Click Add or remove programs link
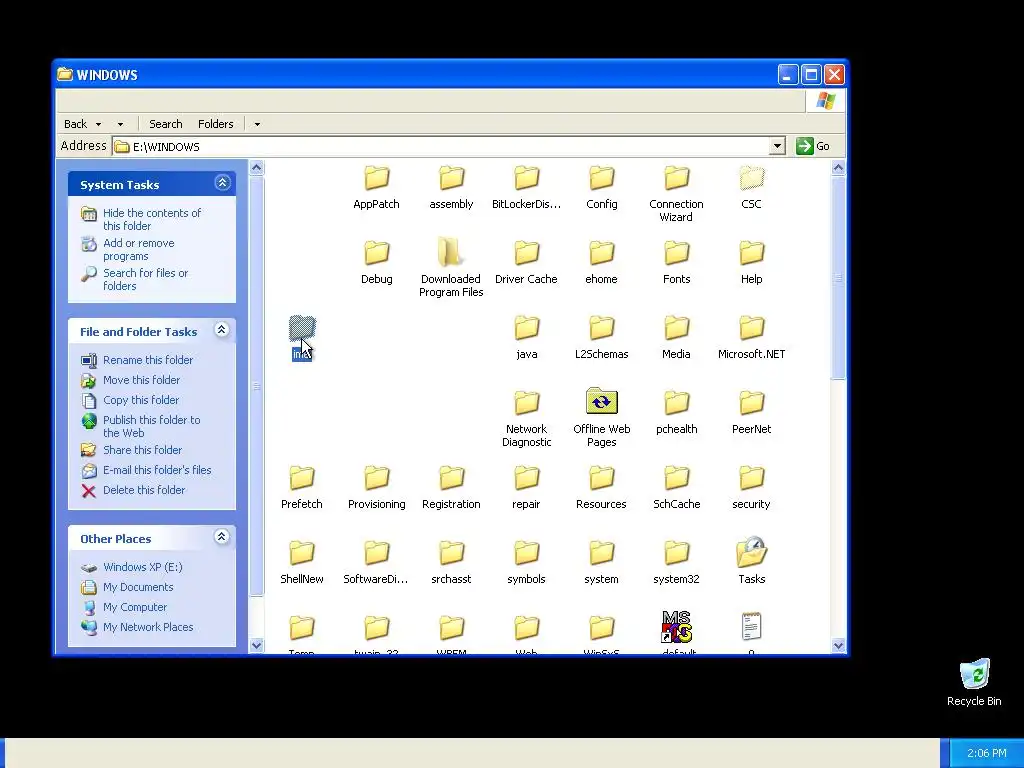 tap(139, 249)
